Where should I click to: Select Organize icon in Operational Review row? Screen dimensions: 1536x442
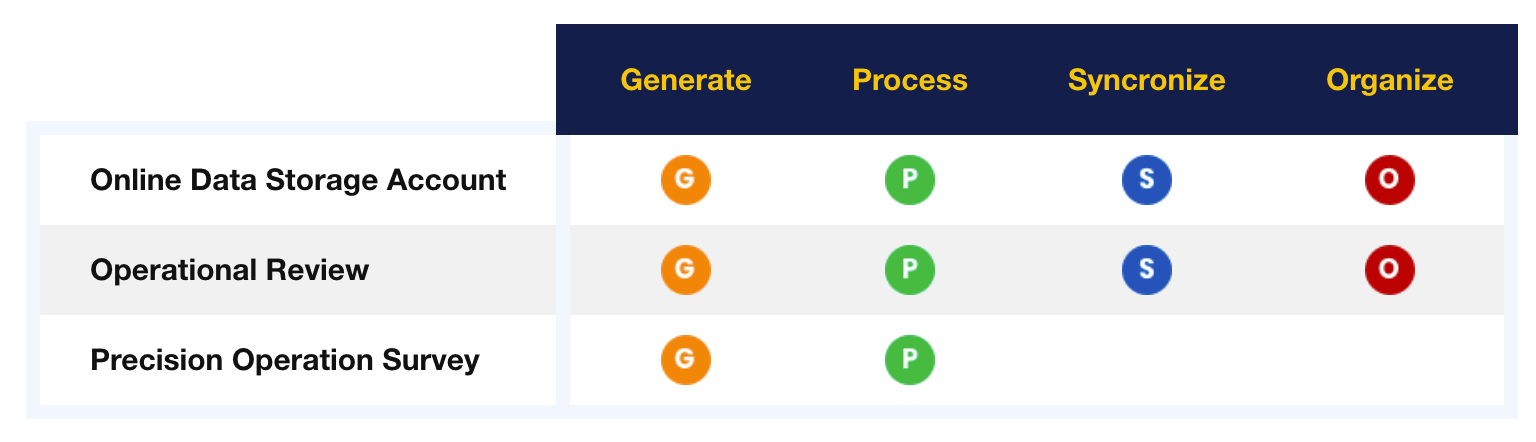coord(1390,270)
